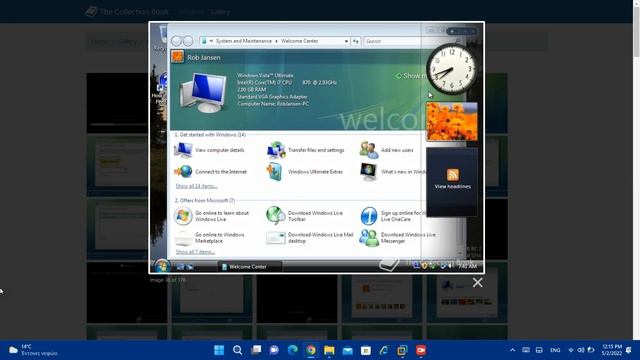This screenshot has height=360, width=640.
Task: Click the large computer monitor picture
Action: [203, 93]
